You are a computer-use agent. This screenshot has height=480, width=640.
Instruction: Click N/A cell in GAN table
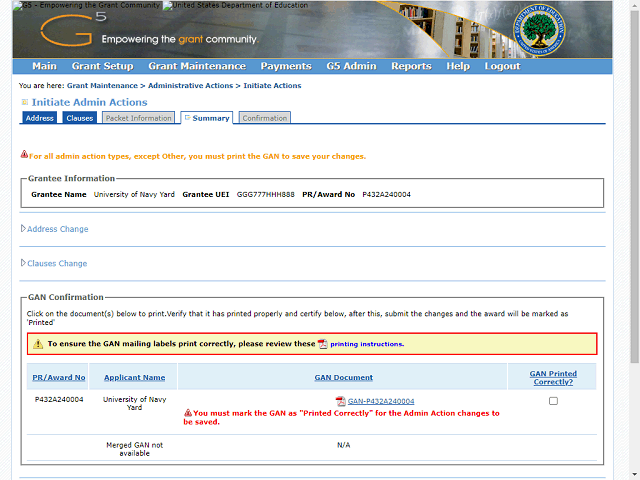(x=343, y=445)
